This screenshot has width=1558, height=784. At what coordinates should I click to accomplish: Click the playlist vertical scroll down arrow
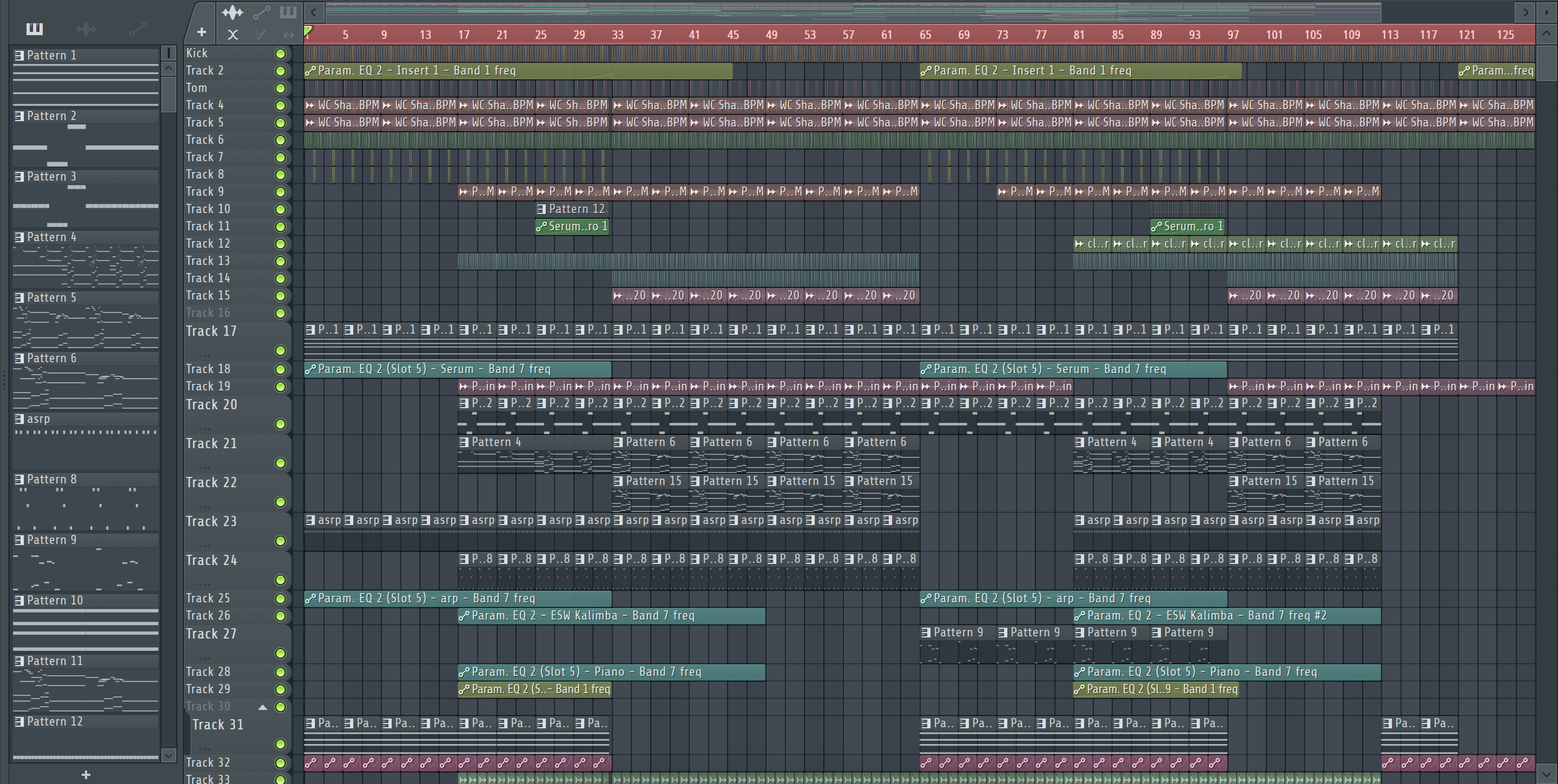pyautogui.click(x=1546, y=773)
